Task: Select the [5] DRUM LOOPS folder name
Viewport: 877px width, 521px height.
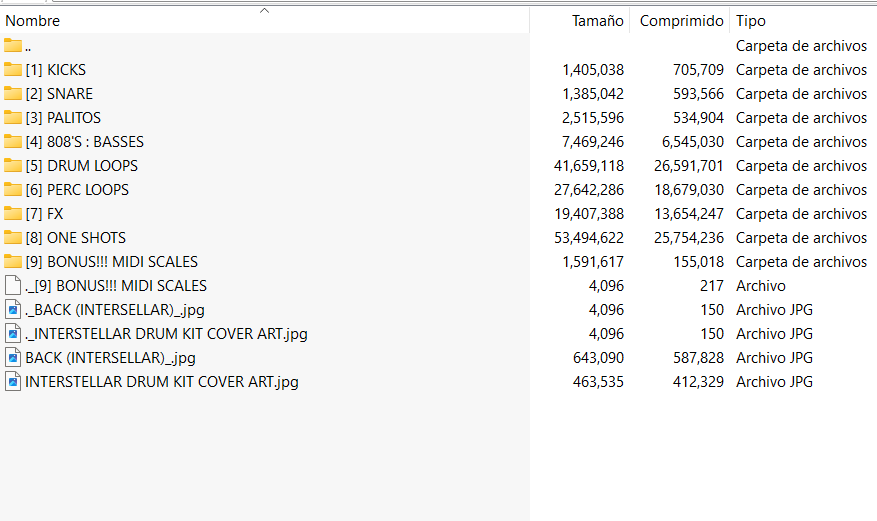Action: tap(82, 166)
